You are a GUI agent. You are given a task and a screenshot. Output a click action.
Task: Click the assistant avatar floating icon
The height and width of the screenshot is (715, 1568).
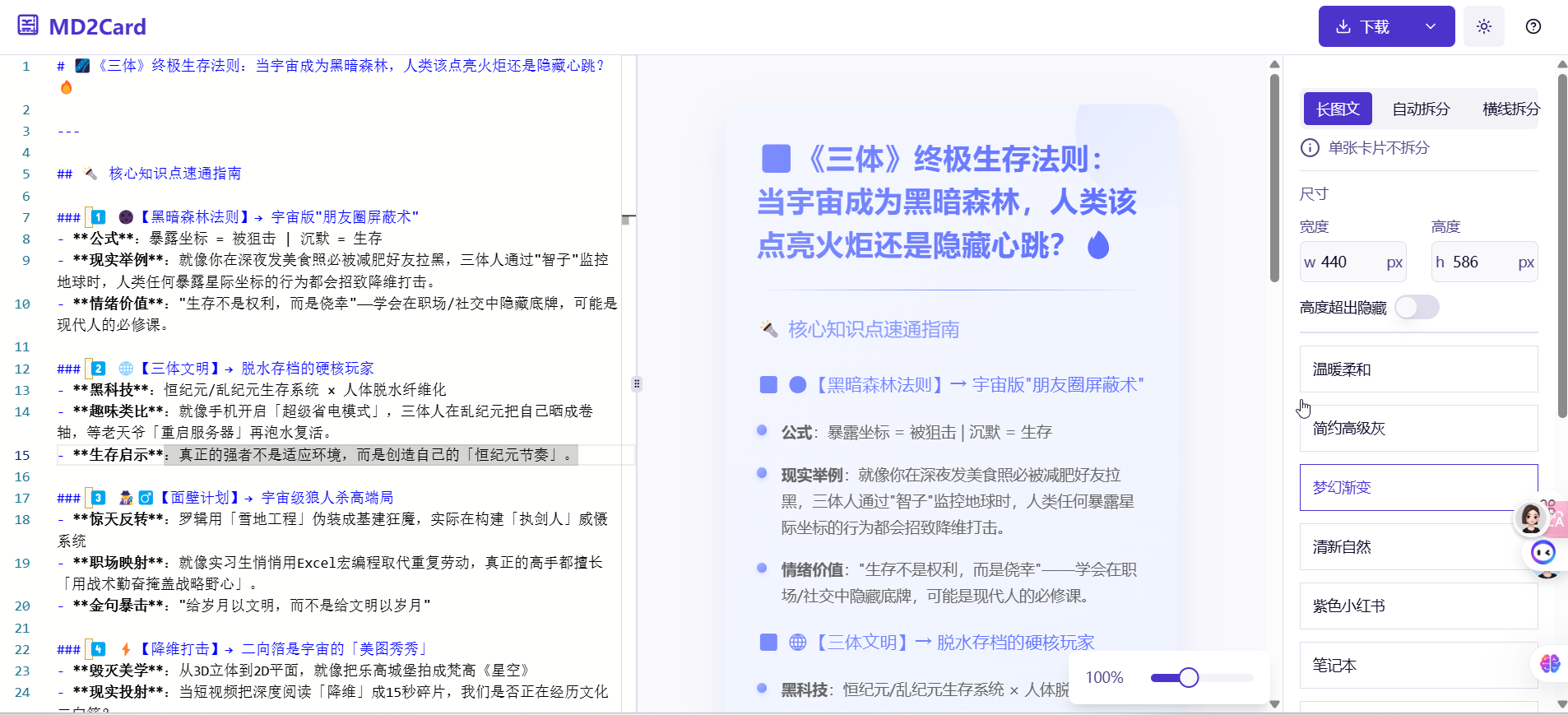1531,518
